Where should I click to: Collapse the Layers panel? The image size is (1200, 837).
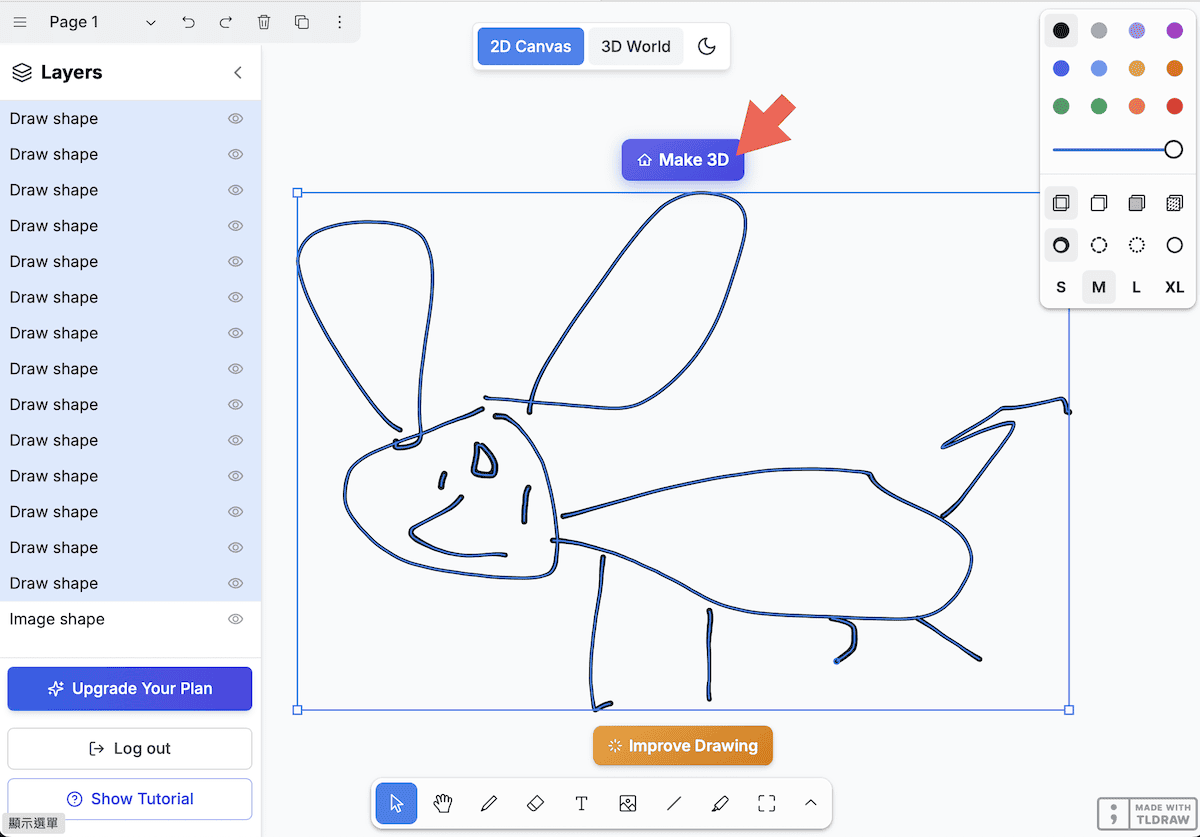pos(238,72)
